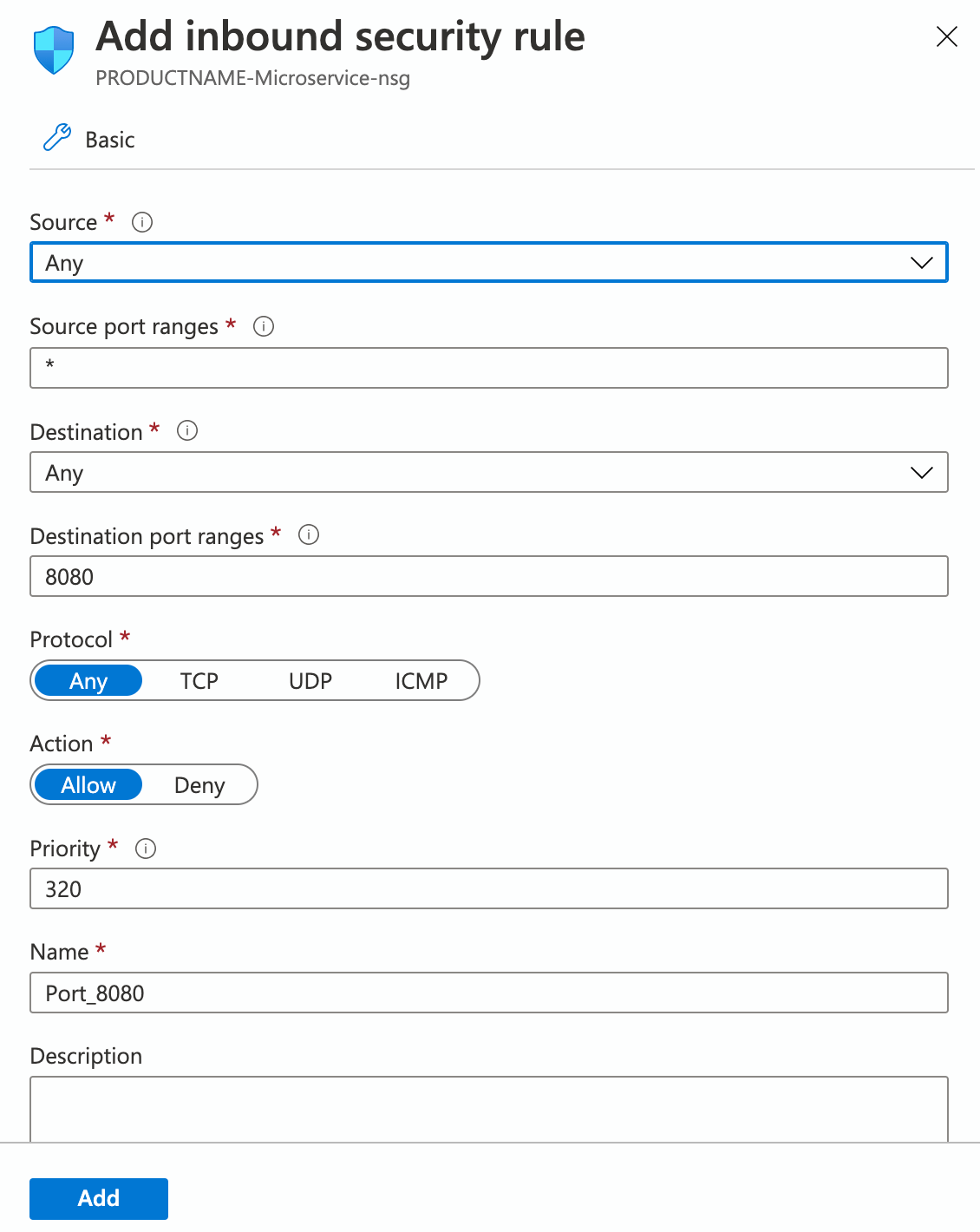Viewport: 980px width, 1232px height.
Task: Click the X to close the pane
Action: click(x=946, y=37)
